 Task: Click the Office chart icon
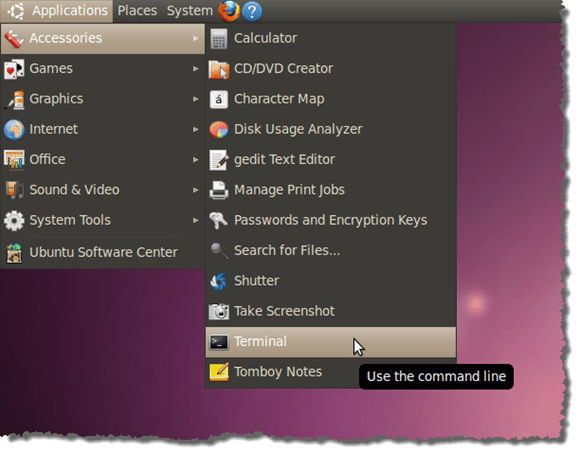coord(14,160)
